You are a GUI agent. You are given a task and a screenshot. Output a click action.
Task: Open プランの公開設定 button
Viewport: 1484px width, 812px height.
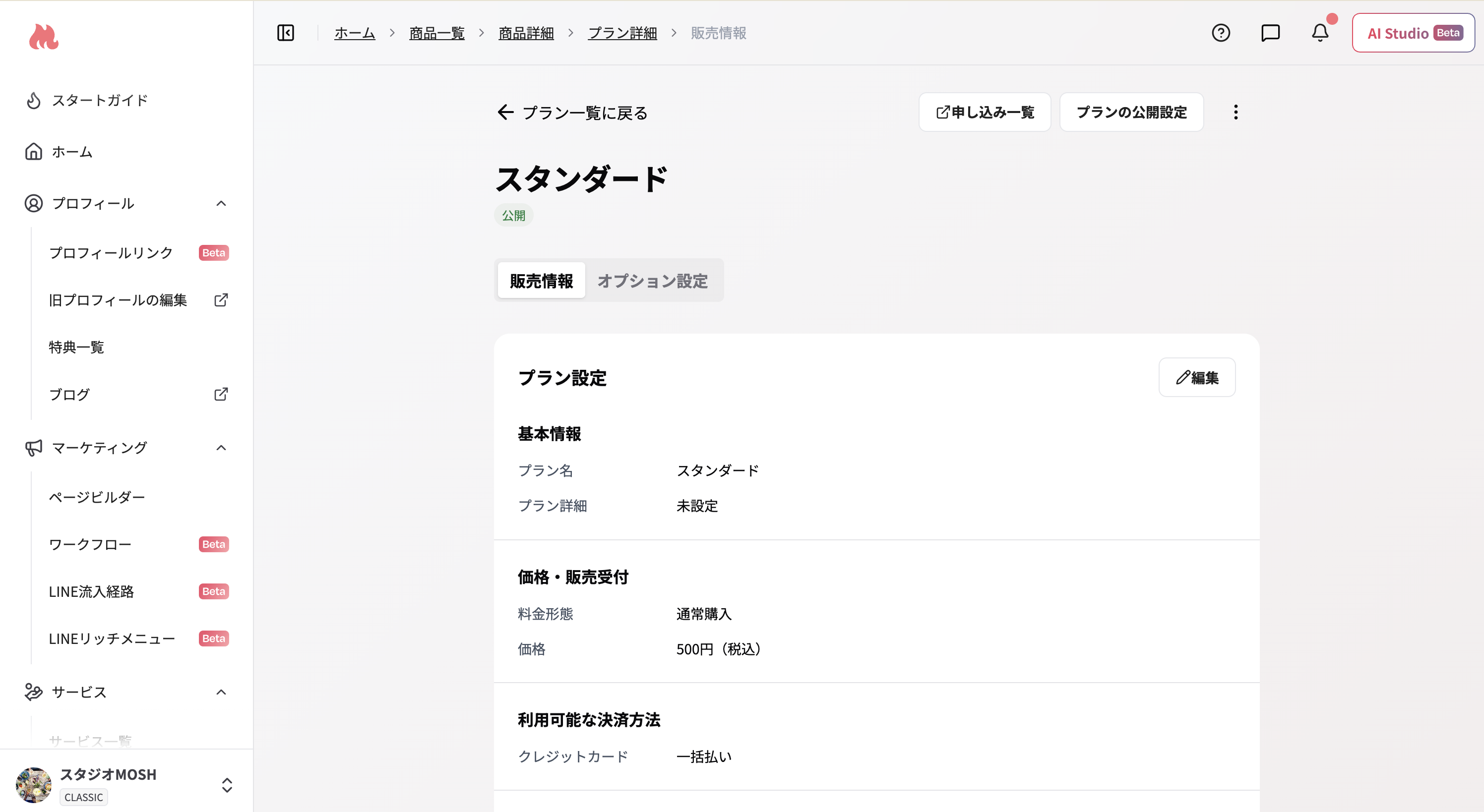pyautogui.click(x=1131, y=113)
